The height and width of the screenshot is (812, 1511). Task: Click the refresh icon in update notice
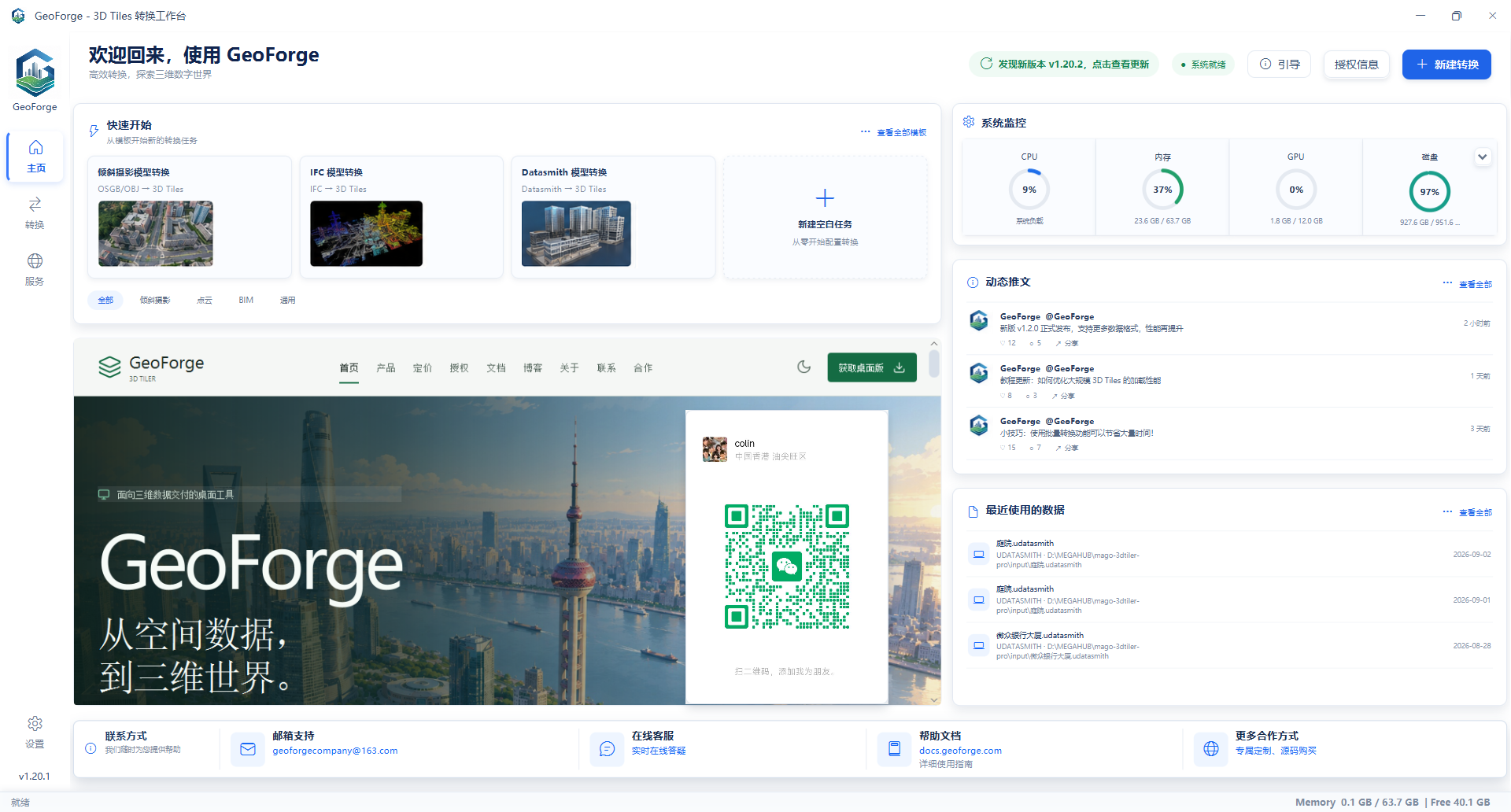[986, 64]
